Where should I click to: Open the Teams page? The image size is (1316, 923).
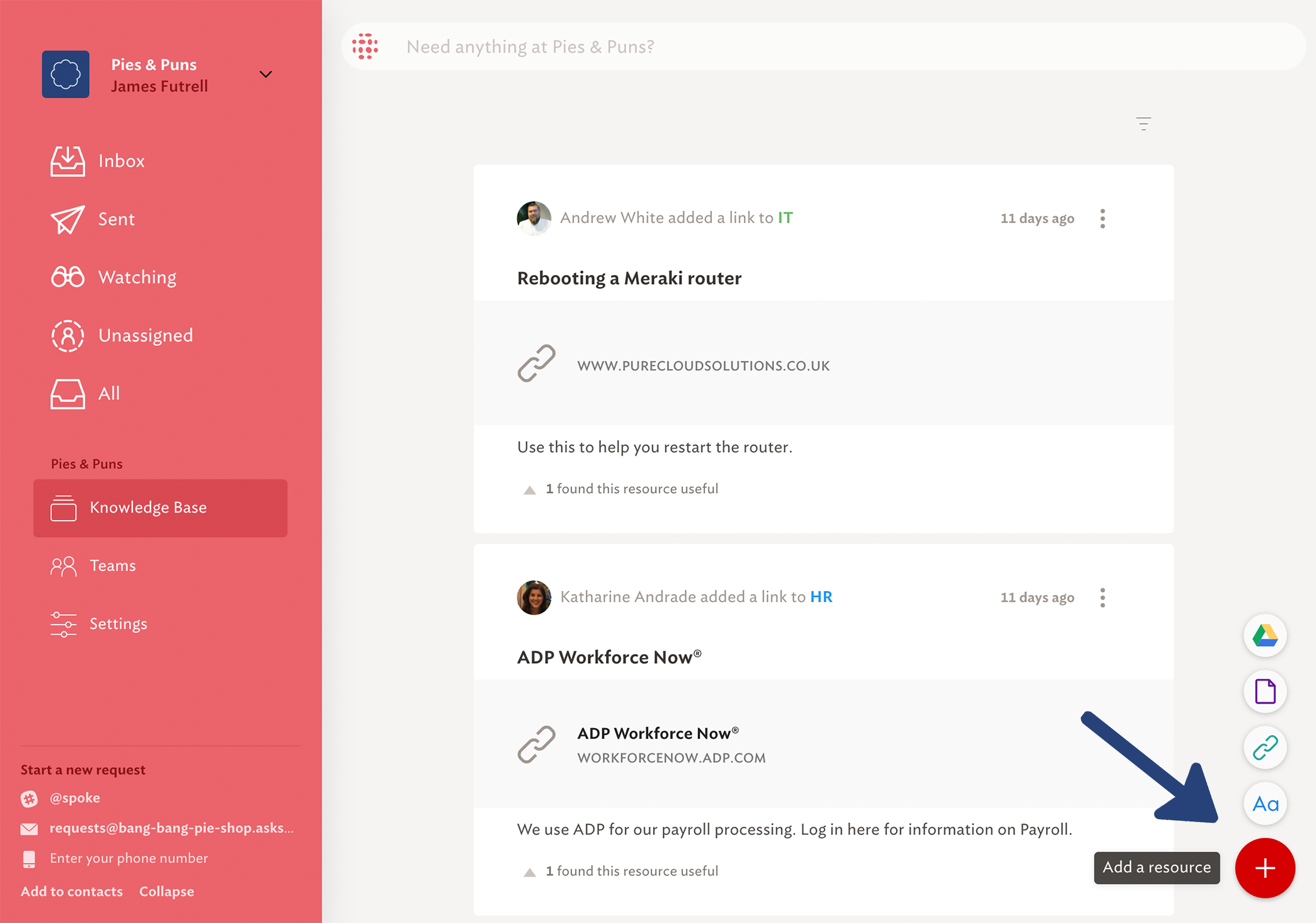click(93, 566)
